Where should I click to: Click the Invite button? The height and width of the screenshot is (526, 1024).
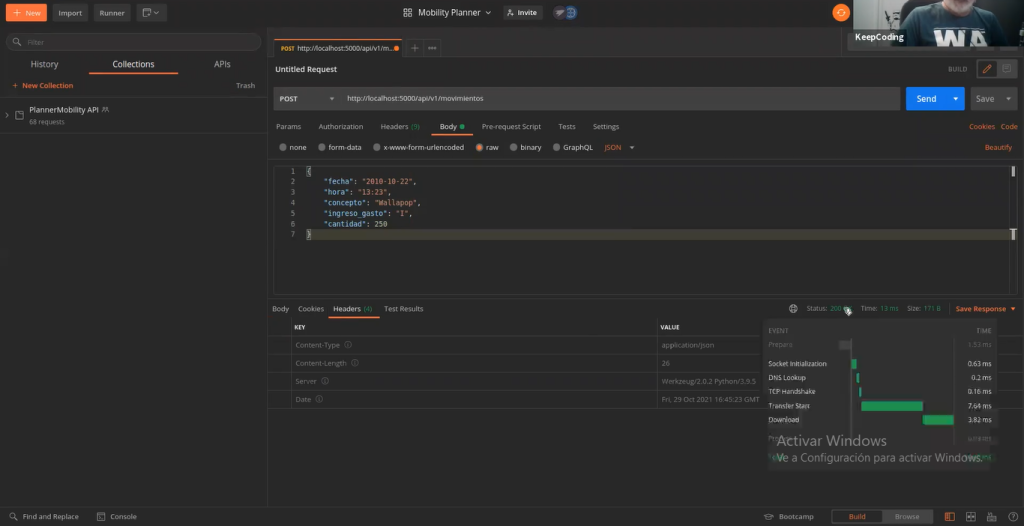[x=520, y=12]
